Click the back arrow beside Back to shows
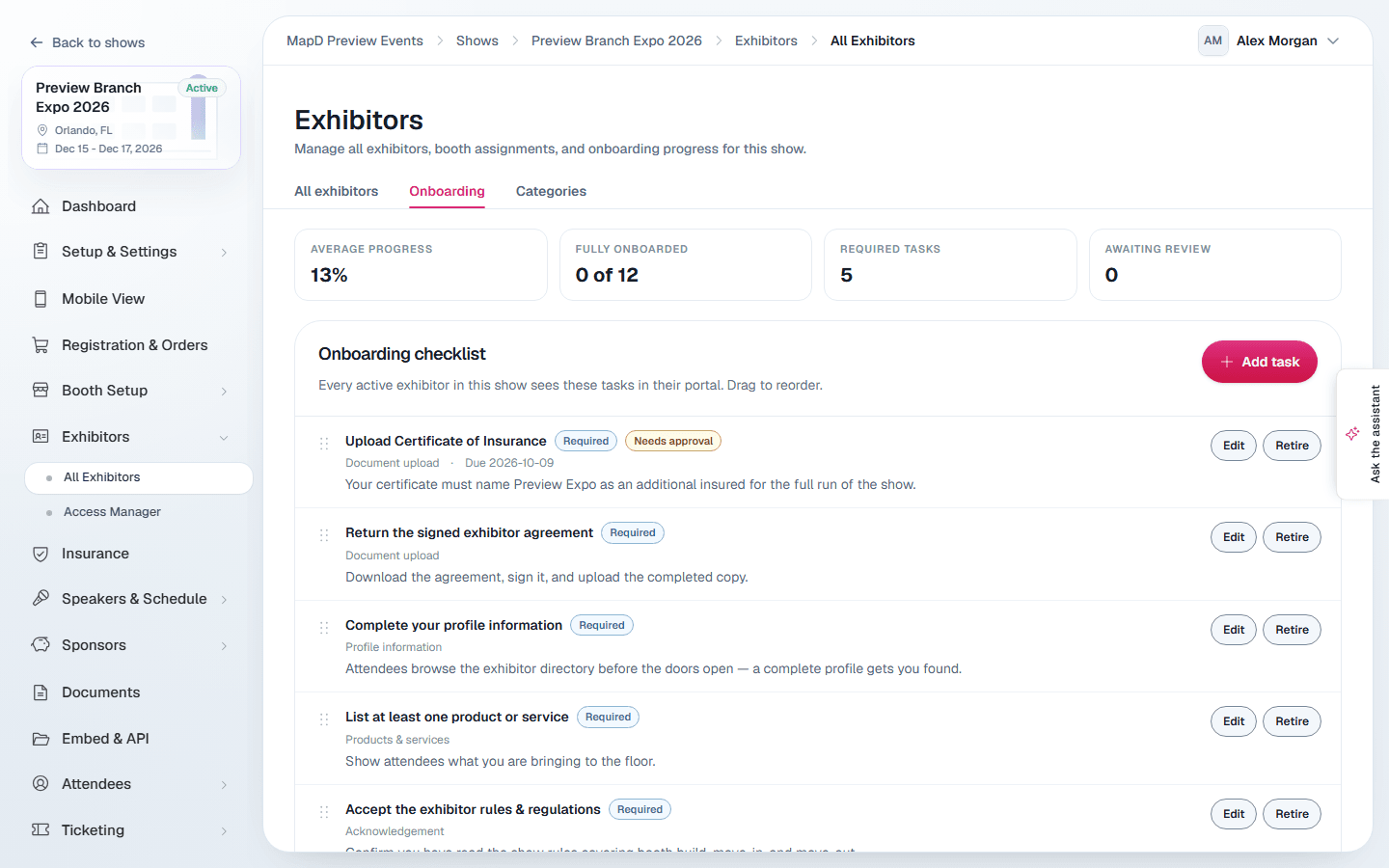 (x=37, y=42)
